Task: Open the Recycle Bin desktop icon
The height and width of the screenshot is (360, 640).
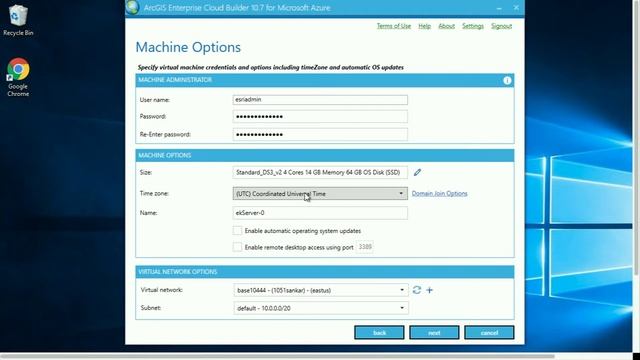Action: click(x=18, y=20)
